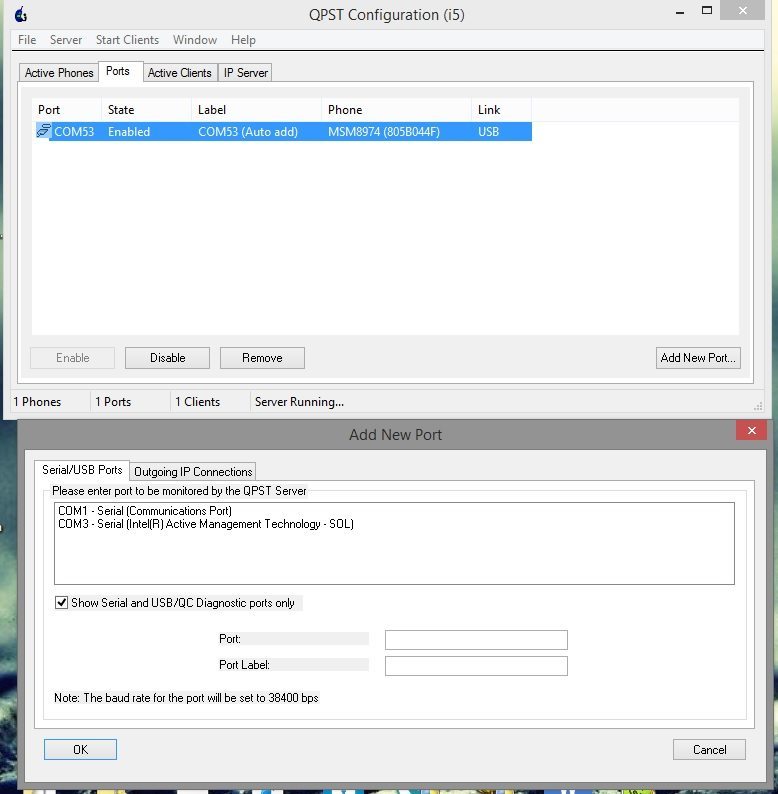Click the Remove button
This screenshot has width=778, height=794.
coord(262,358)
